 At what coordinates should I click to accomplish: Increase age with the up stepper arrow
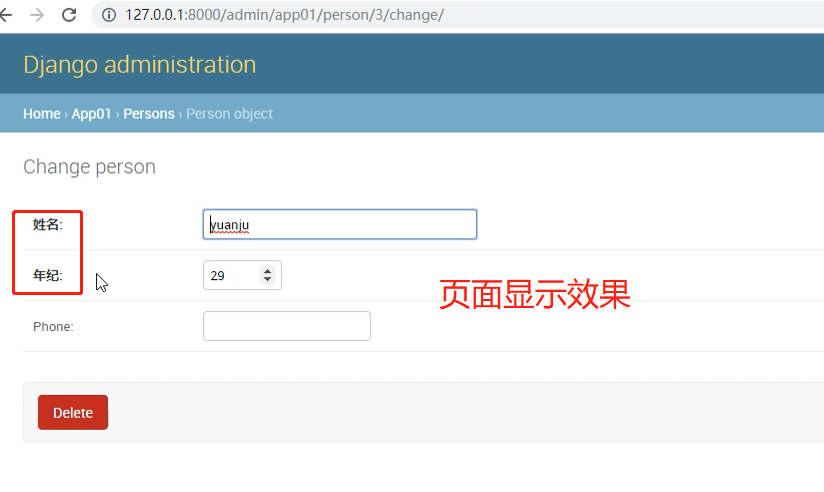(267, 271)
